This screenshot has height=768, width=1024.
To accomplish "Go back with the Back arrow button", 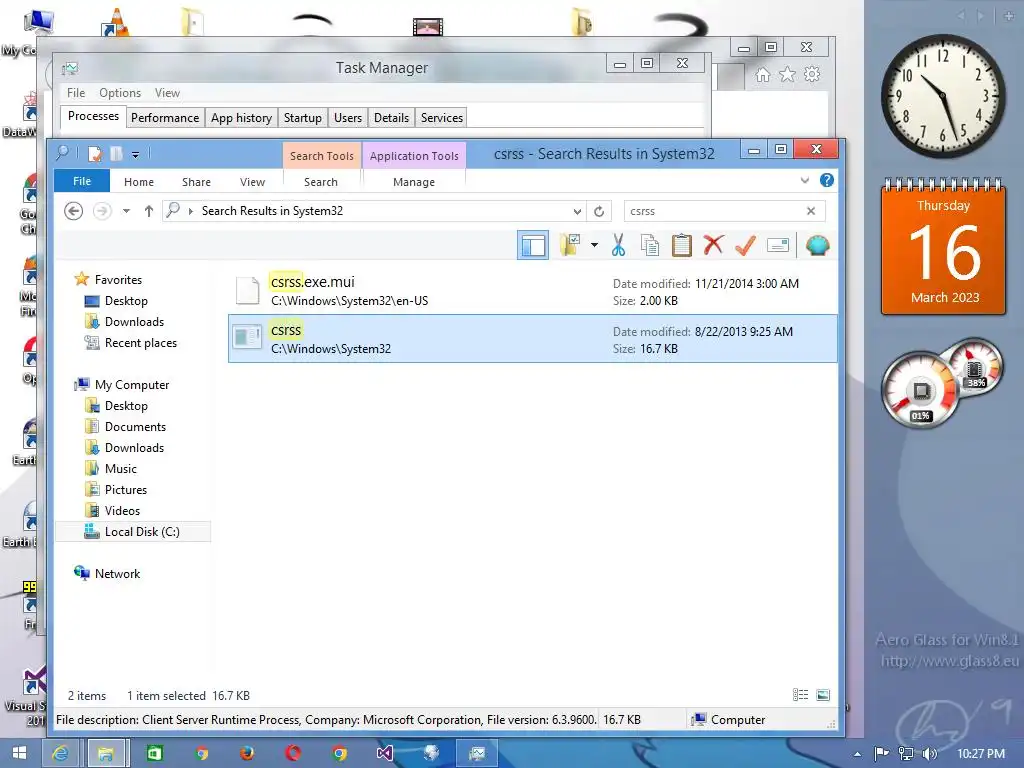I will tap(74, 211).
